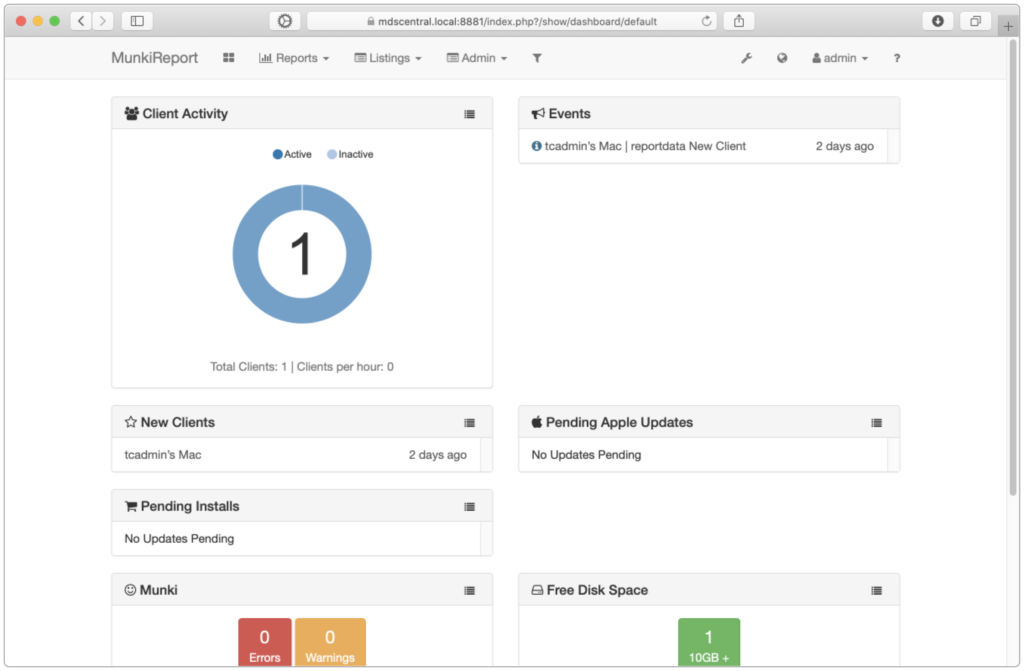The width and height of the screenshot is (1024, 671).
Task: Reload the page with refresh icon
Action: coord(707,21)
